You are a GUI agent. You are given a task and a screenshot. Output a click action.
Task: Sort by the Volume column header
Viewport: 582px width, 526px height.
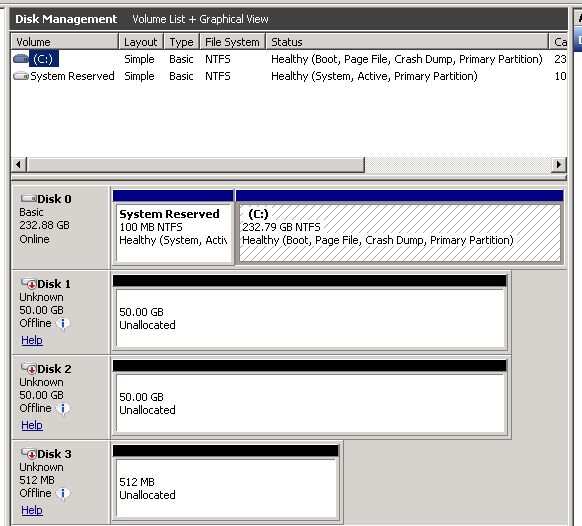pyautogui.click(x=65, y=42)
